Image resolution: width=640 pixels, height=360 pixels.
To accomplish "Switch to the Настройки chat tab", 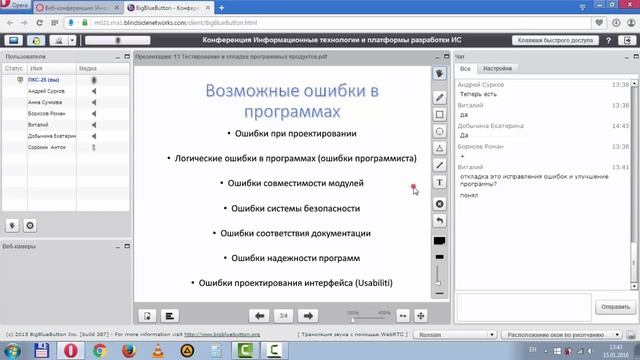I will (497, 69).
